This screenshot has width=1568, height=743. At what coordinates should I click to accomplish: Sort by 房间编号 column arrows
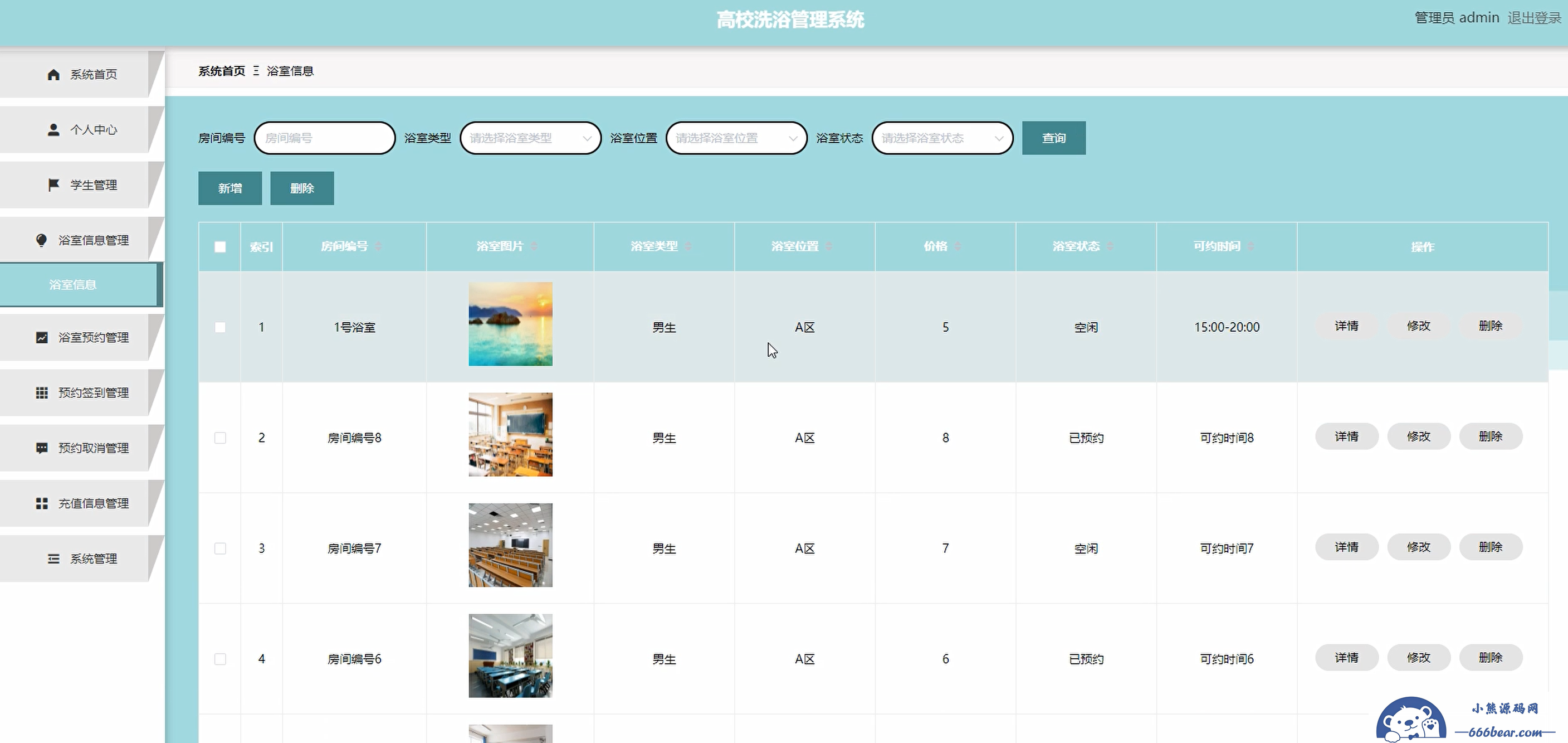point(379,246)
